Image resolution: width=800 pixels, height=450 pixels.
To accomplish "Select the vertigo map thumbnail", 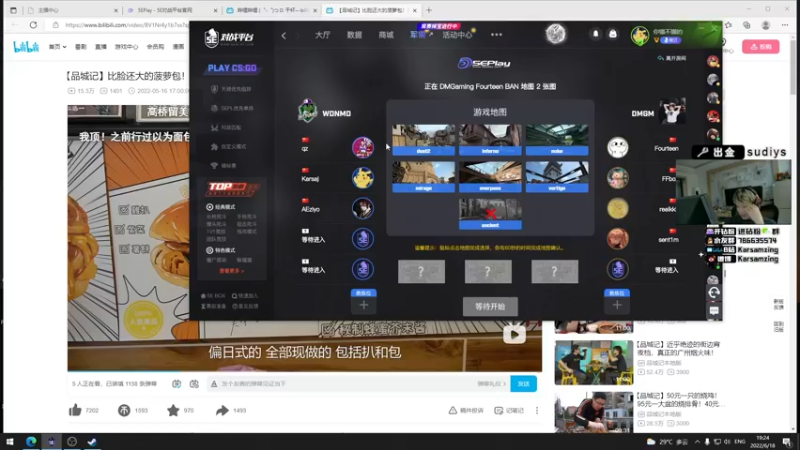I will pyautogui.click(x=557, y=177).
